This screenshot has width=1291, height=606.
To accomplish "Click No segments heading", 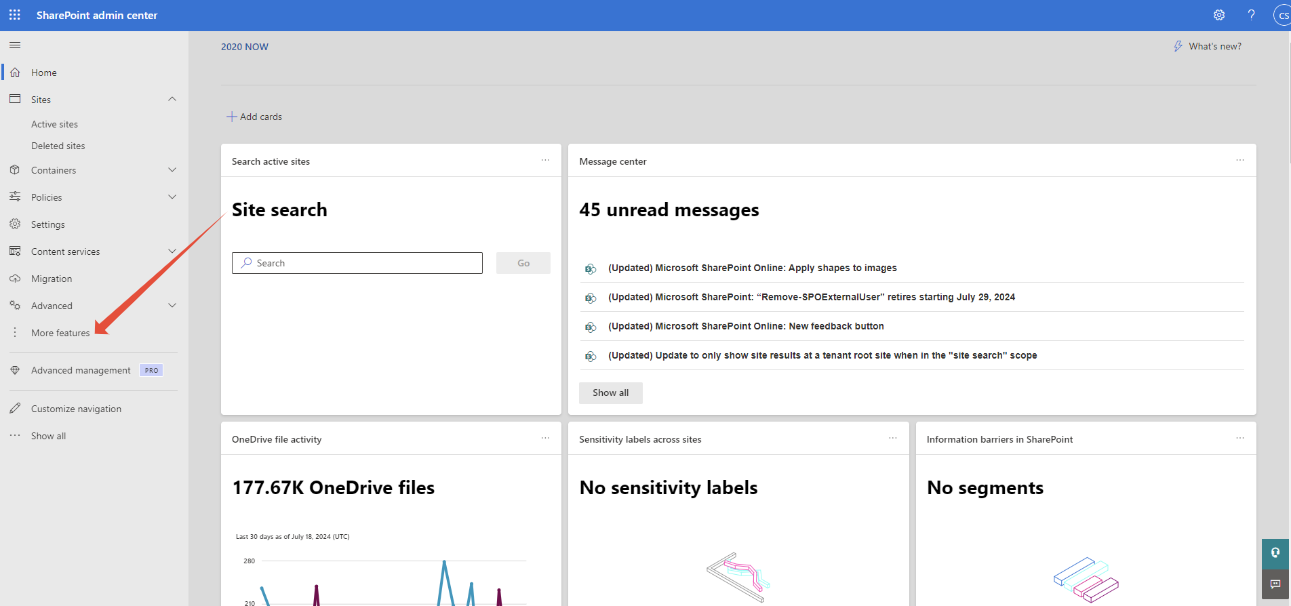I will 985,488.
